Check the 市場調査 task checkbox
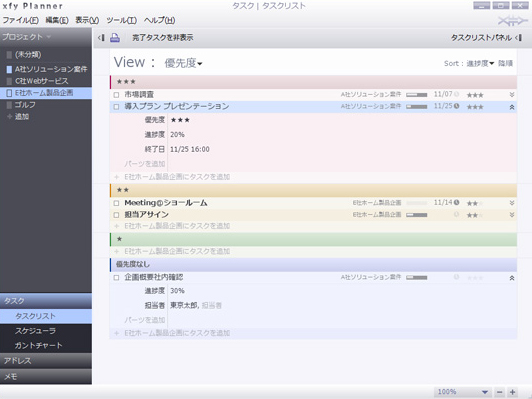Viewport: 532px width, 399px height. 116,95
